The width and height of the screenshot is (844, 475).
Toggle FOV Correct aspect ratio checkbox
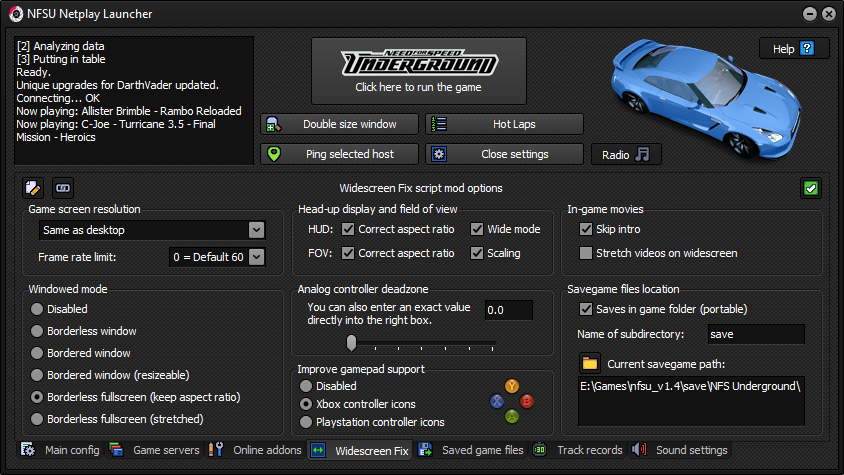pyautogui.click(x=348, y=253)
